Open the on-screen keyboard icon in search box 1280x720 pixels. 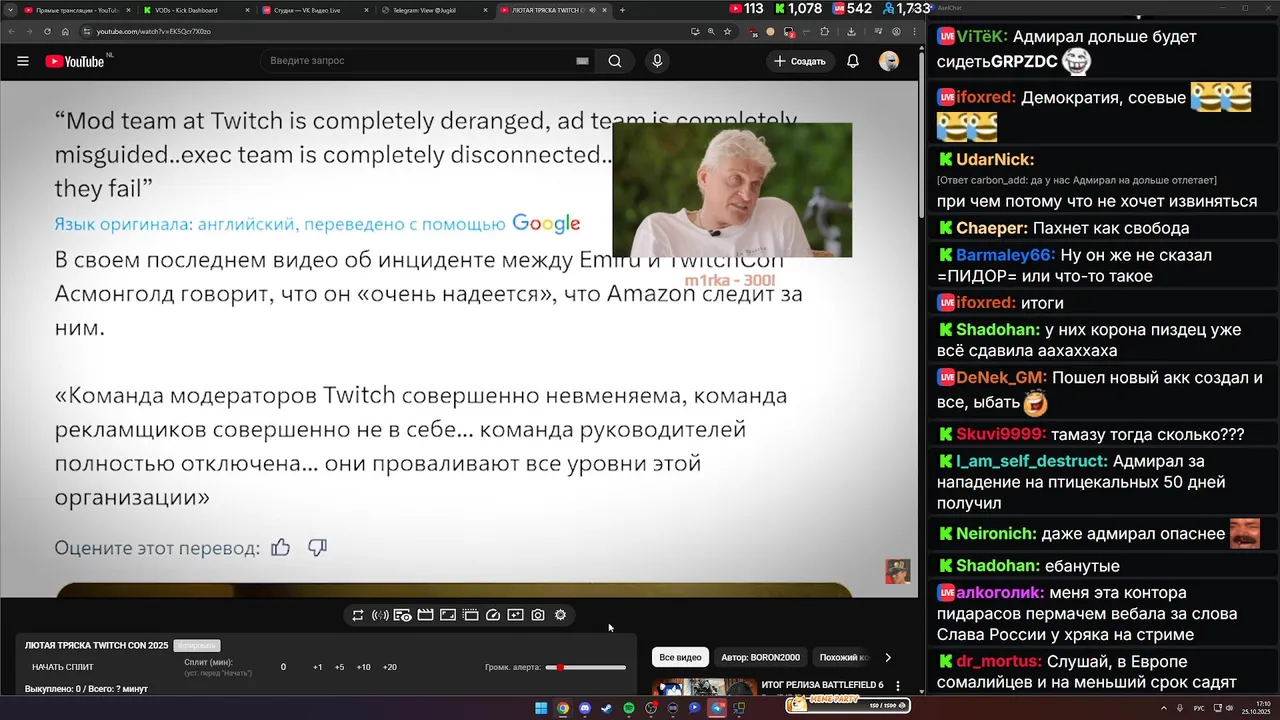582,61
